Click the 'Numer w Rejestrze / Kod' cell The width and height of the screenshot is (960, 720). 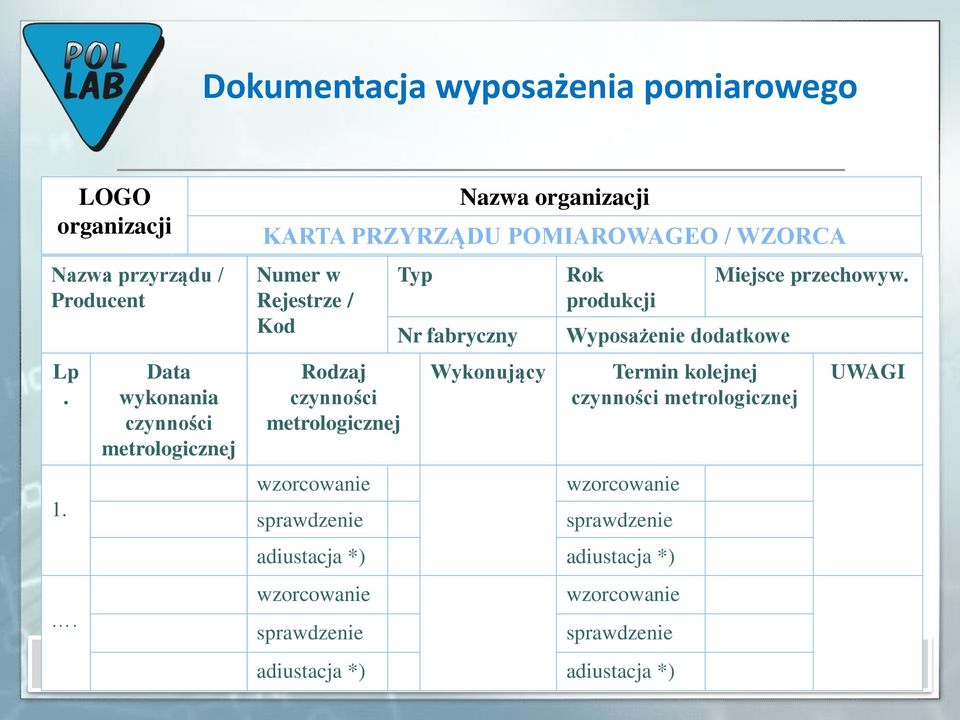(x=317, y=304)
